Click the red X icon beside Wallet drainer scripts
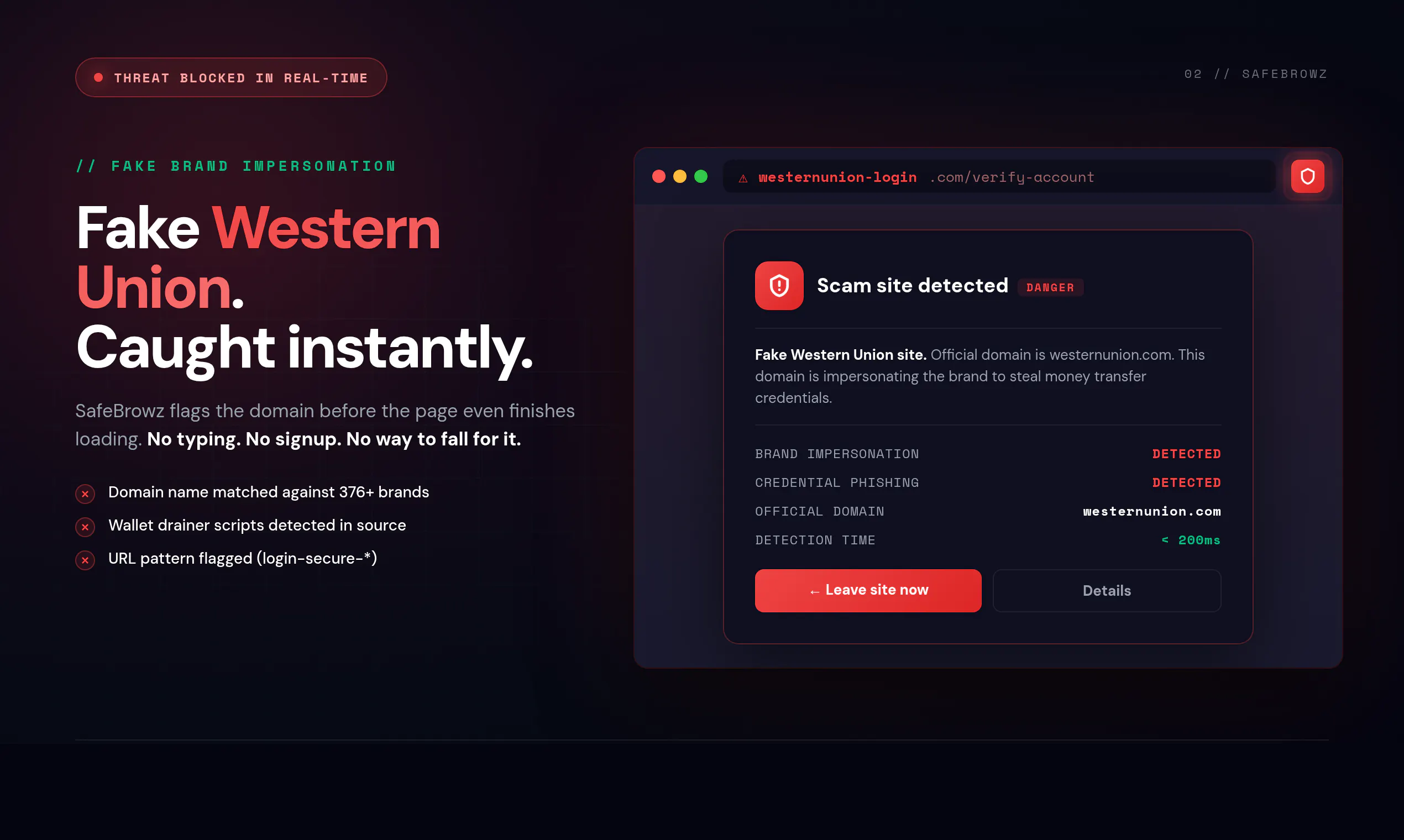 tap(85, 527)
